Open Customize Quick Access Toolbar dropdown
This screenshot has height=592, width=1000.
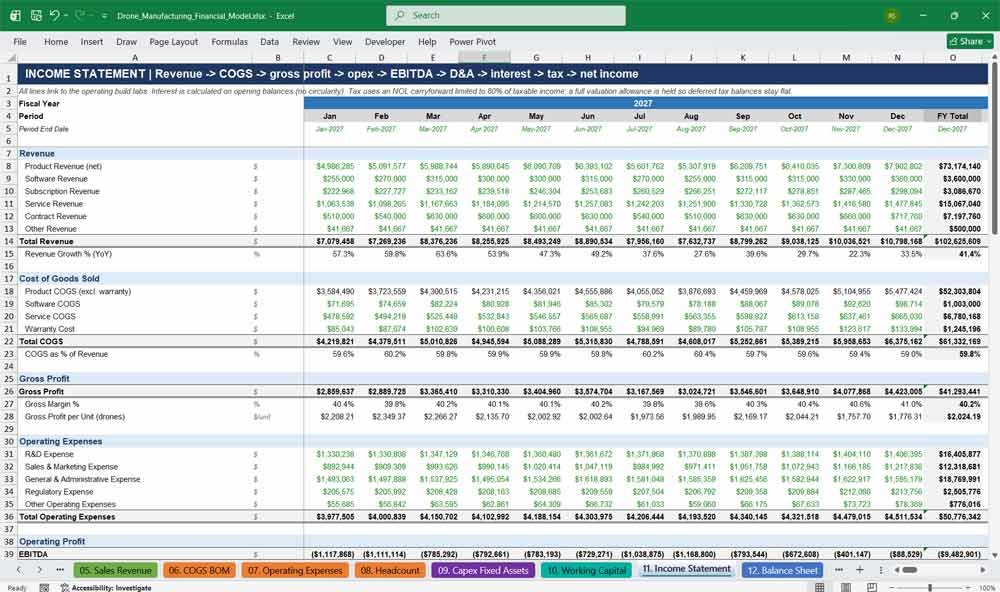pyautogui.click(x=104, y=15)
